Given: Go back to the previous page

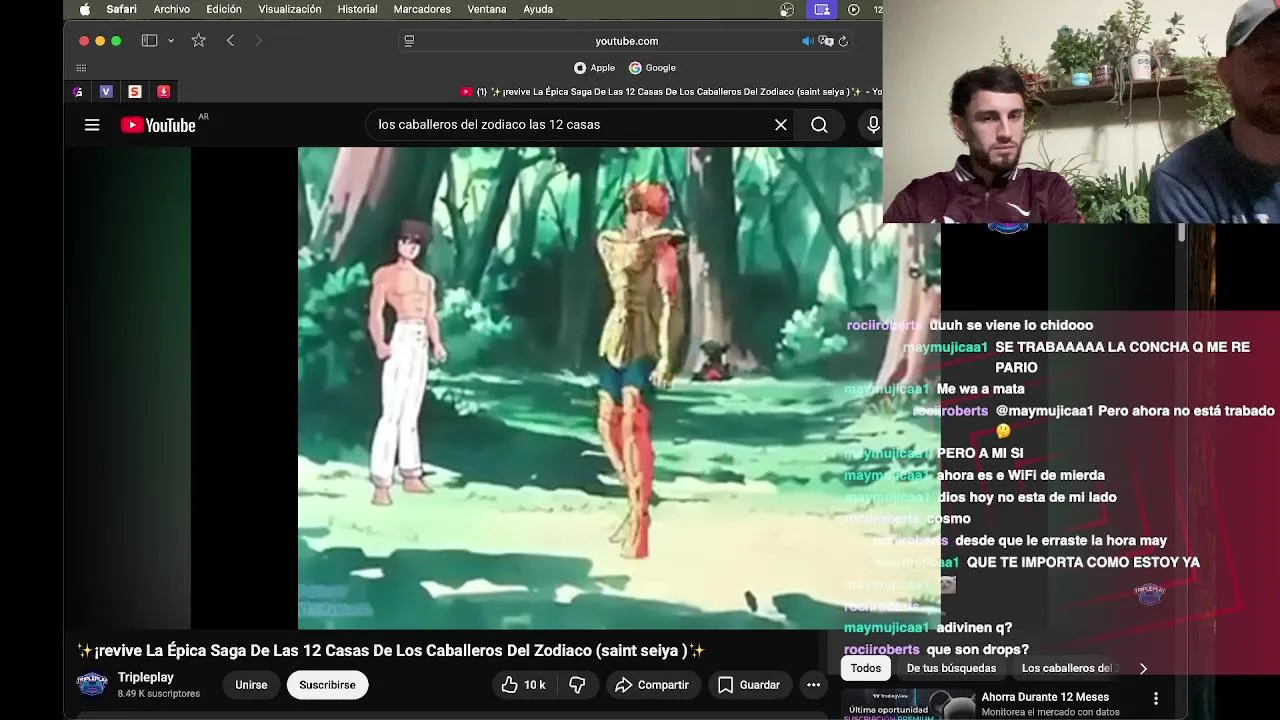Looking at the screenshot, I should (x=230, y=41).
